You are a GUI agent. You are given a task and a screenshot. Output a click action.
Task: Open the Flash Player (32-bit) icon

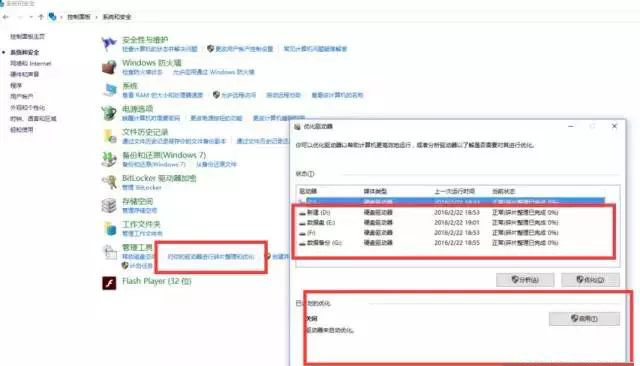[x=109, y=282]
